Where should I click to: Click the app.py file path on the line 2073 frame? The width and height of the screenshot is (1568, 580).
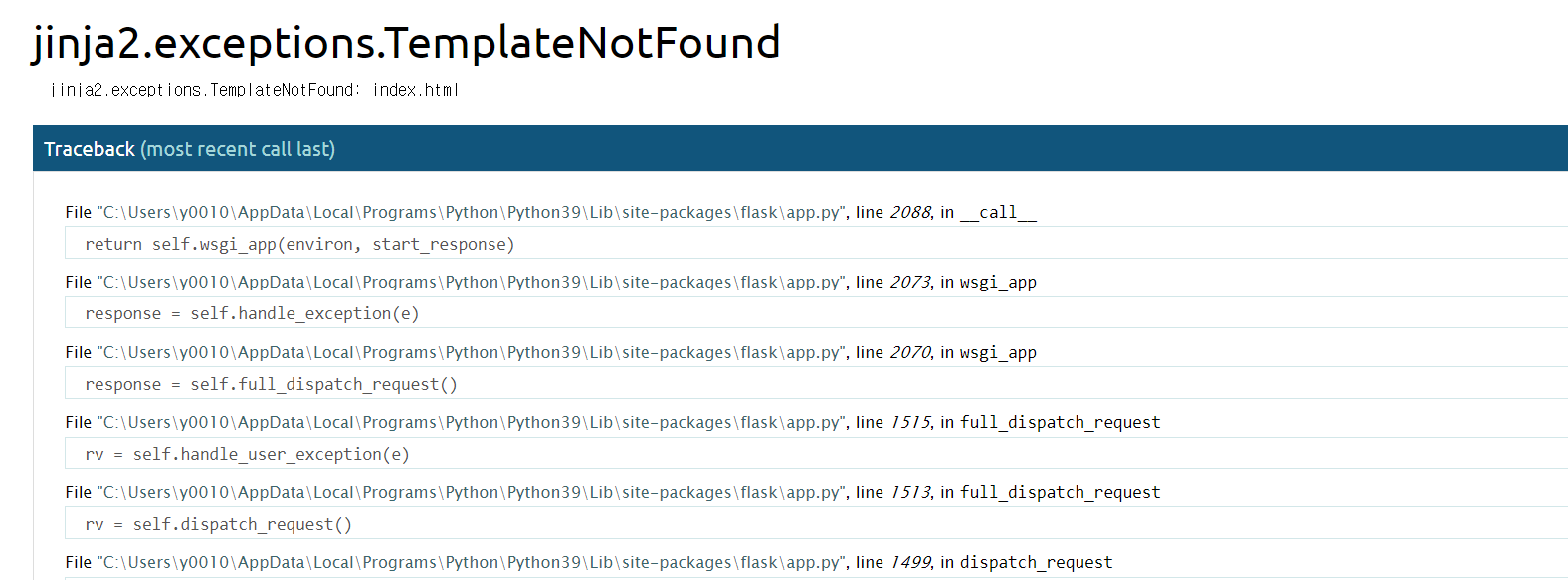pos(472,282)
